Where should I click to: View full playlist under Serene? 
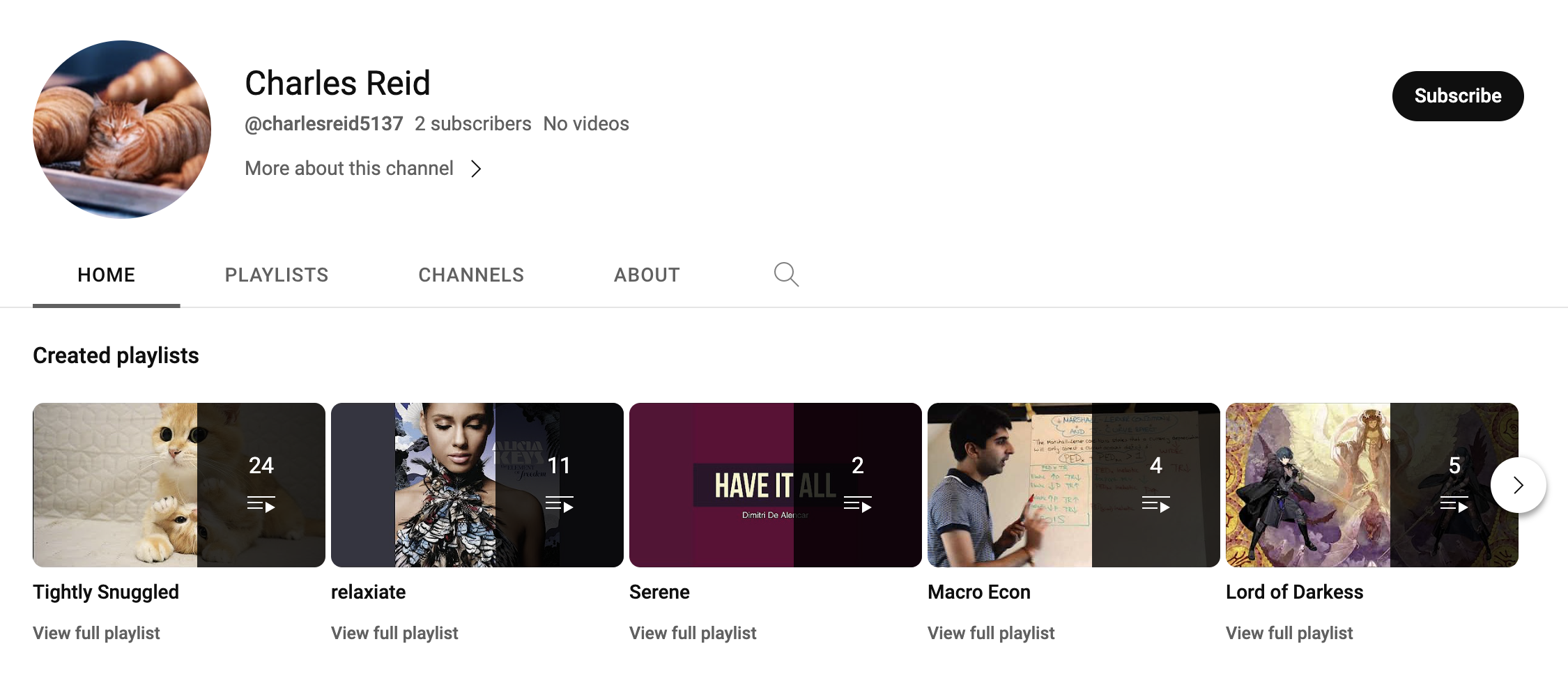[x=693, y=634]
